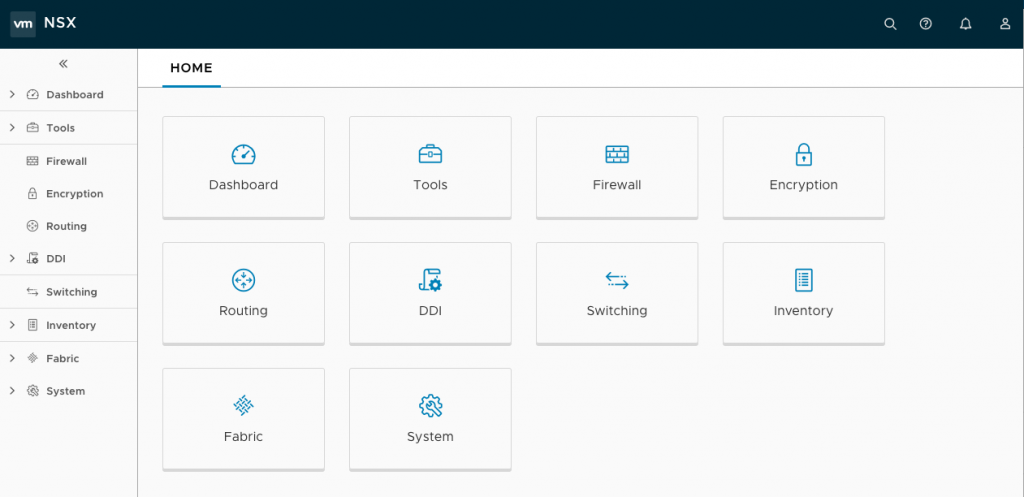Click the Switching arrows icon in sidebar
Screen dimensions: 1024x497
click(33, 292)
